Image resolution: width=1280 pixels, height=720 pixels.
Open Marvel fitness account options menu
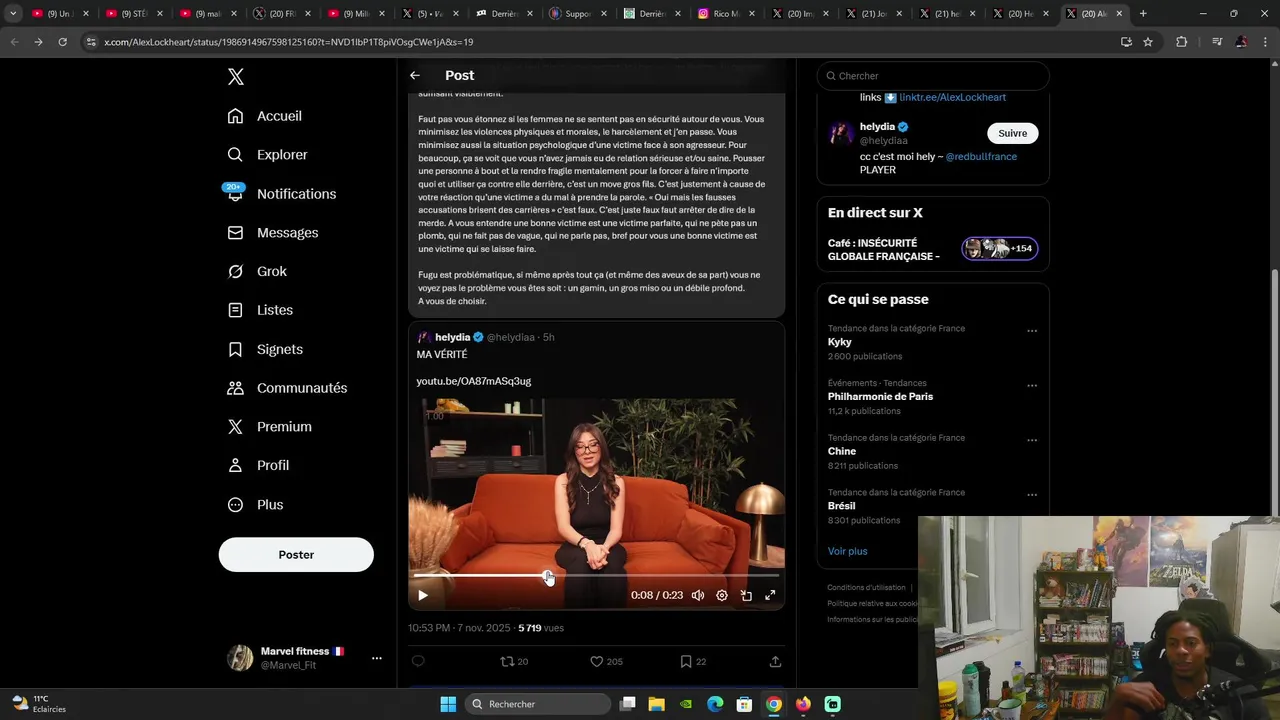[x=376, y=658]
